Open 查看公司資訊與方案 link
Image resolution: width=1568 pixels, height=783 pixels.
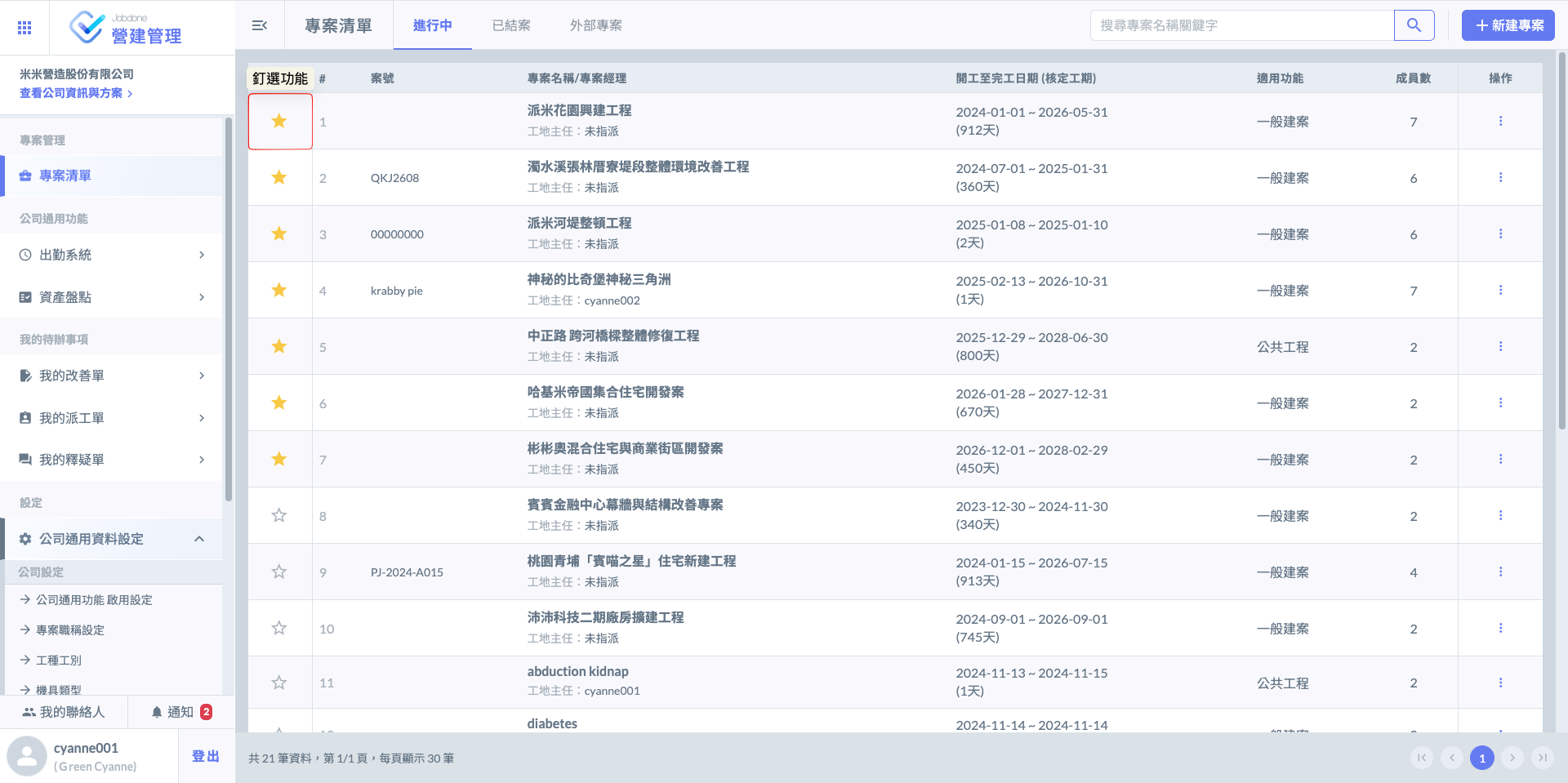coord(75,93)
